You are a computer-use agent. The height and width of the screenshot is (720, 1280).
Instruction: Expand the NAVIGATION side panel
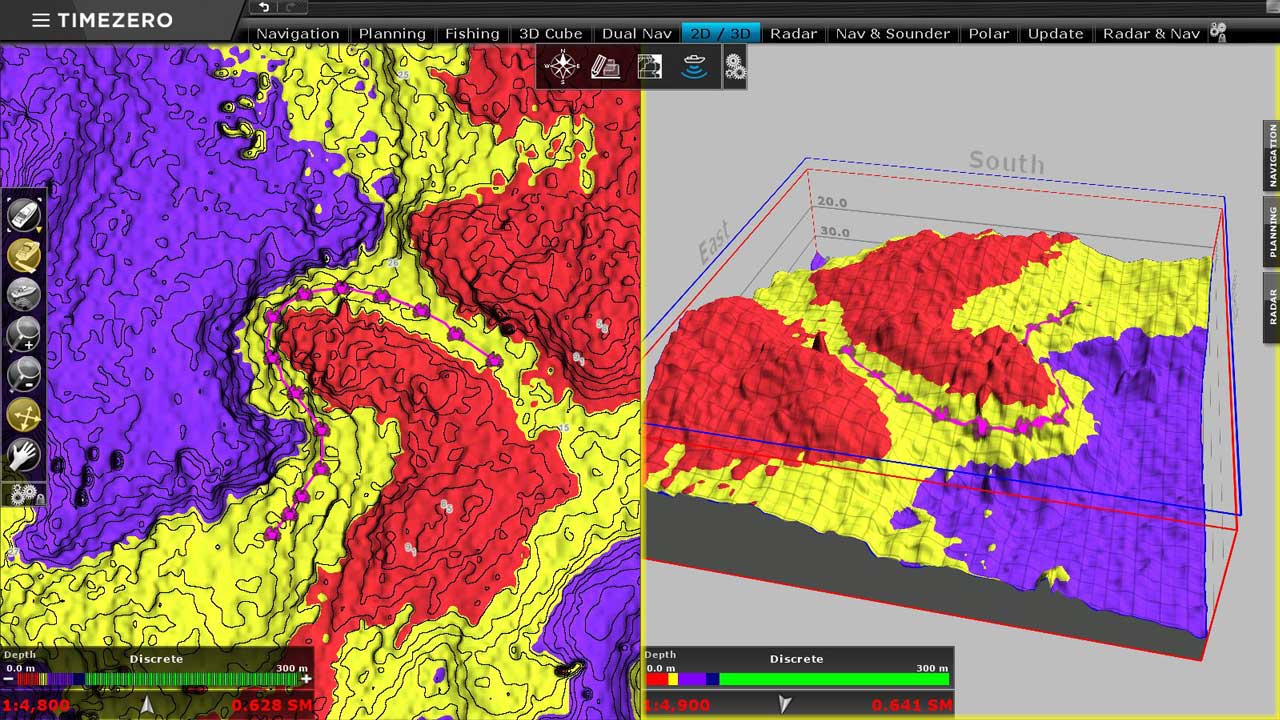click(x=1272, y=156)
